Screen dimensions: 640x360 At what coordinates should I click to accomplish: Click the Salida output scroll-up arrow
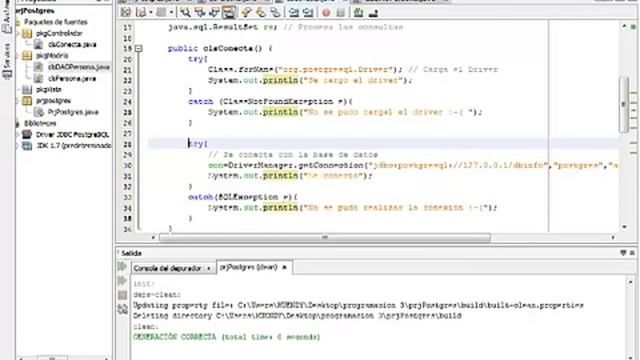[x=631, y=282]
